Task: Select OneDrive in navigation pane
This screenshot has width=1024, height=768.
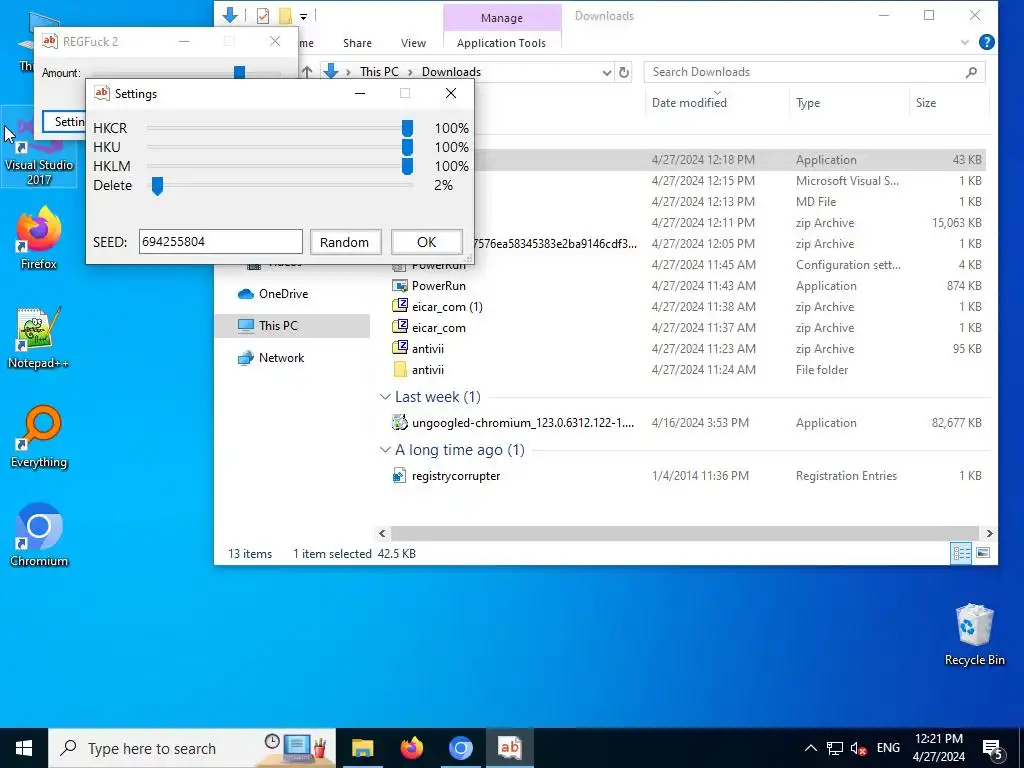Action: [x=282, y=294]
